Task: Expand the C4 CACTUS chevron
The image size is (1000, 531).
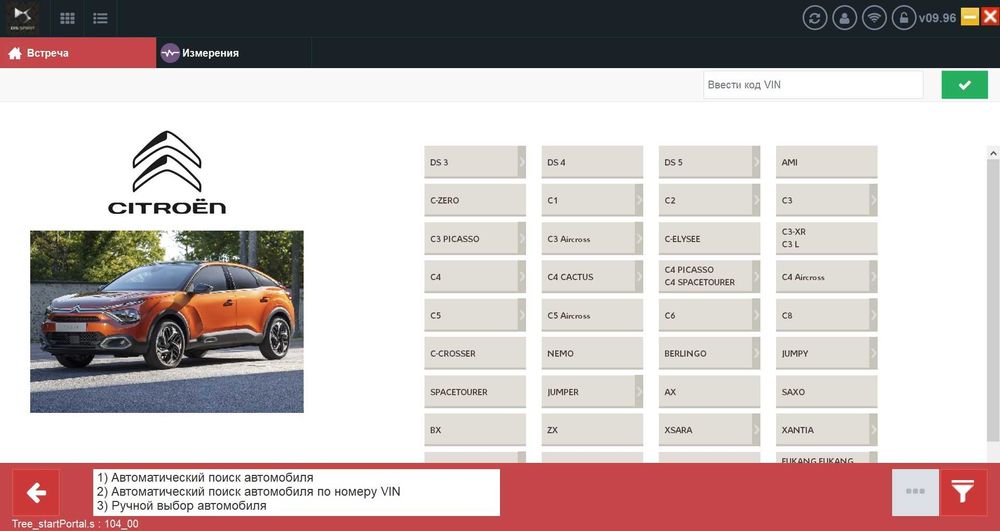Action: 639,277
